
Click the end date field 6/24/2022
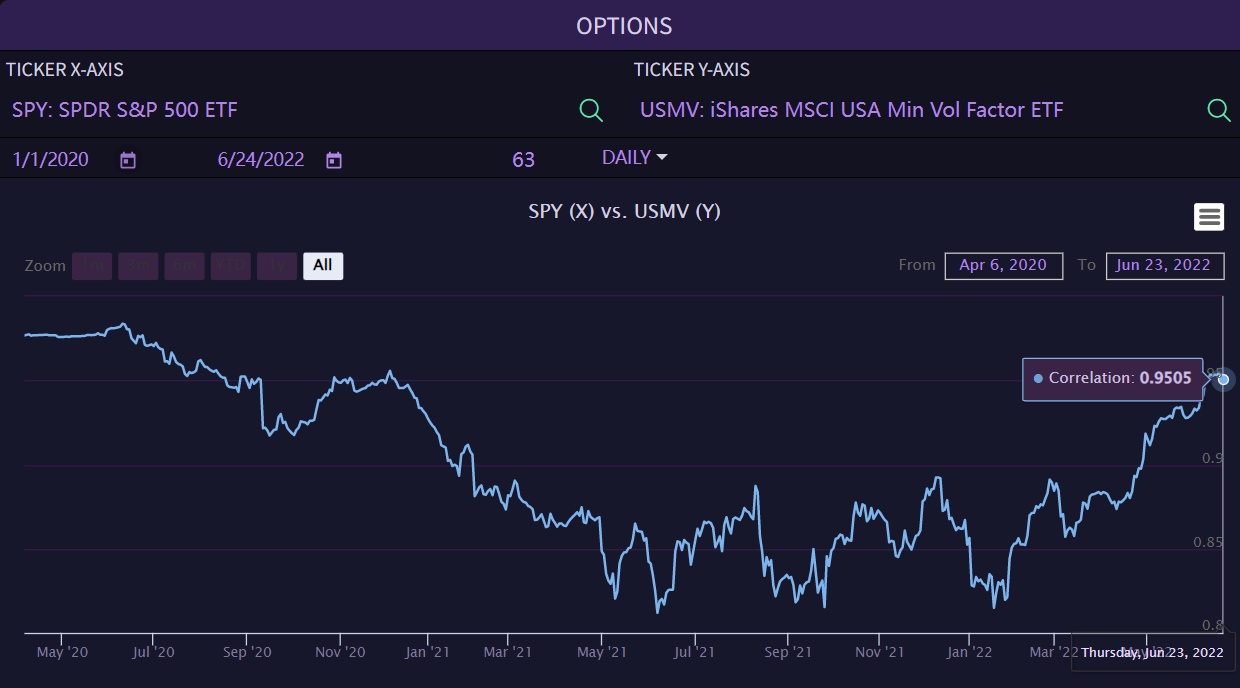(x=261, y=160)
